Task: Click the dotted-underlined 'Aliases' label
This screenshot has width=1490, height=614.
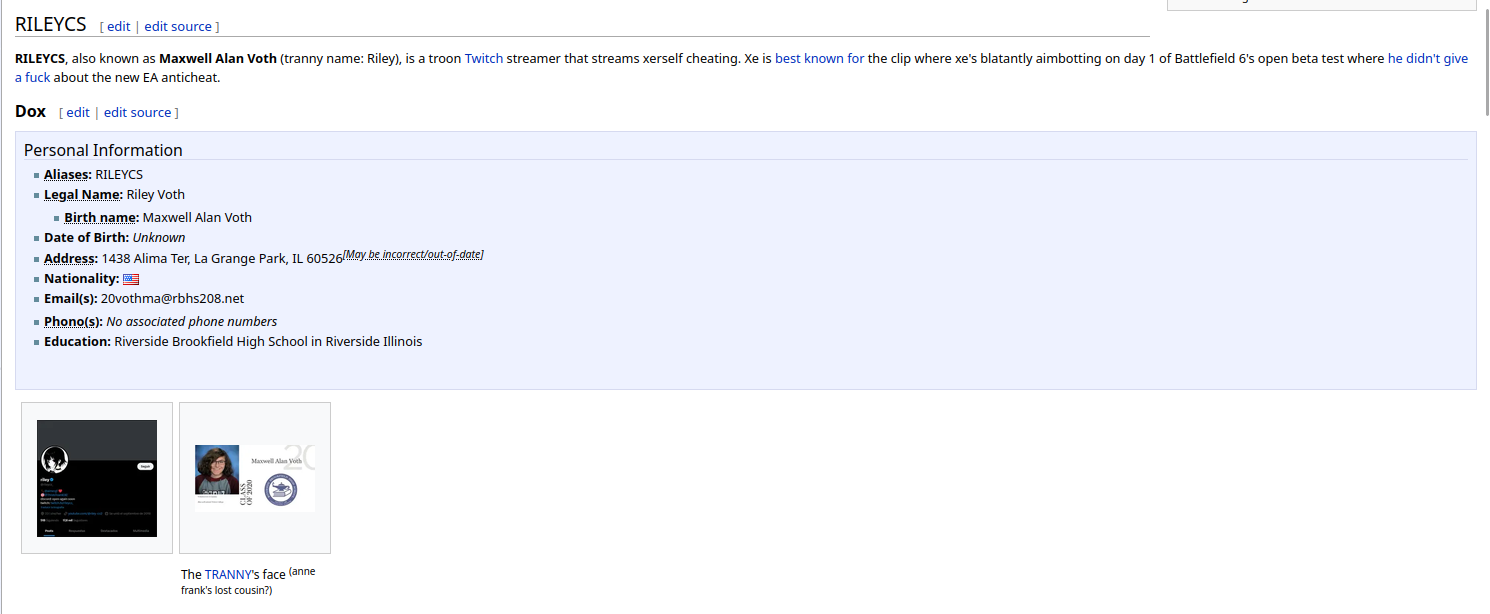Action: (66, 175)
